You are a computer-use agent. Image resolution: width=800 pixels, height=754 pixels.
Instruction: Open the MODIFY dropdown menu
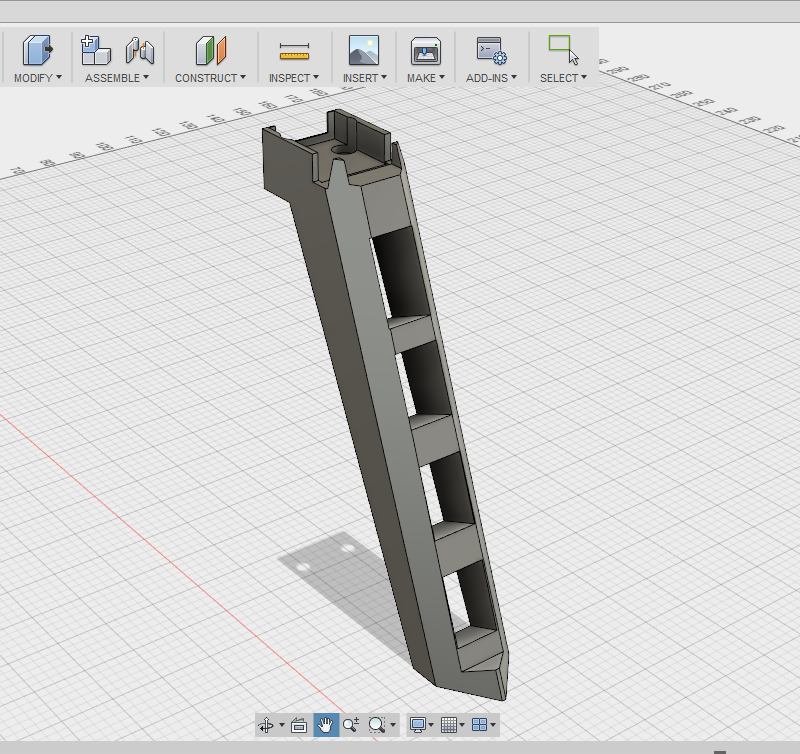tap(38, 78)
